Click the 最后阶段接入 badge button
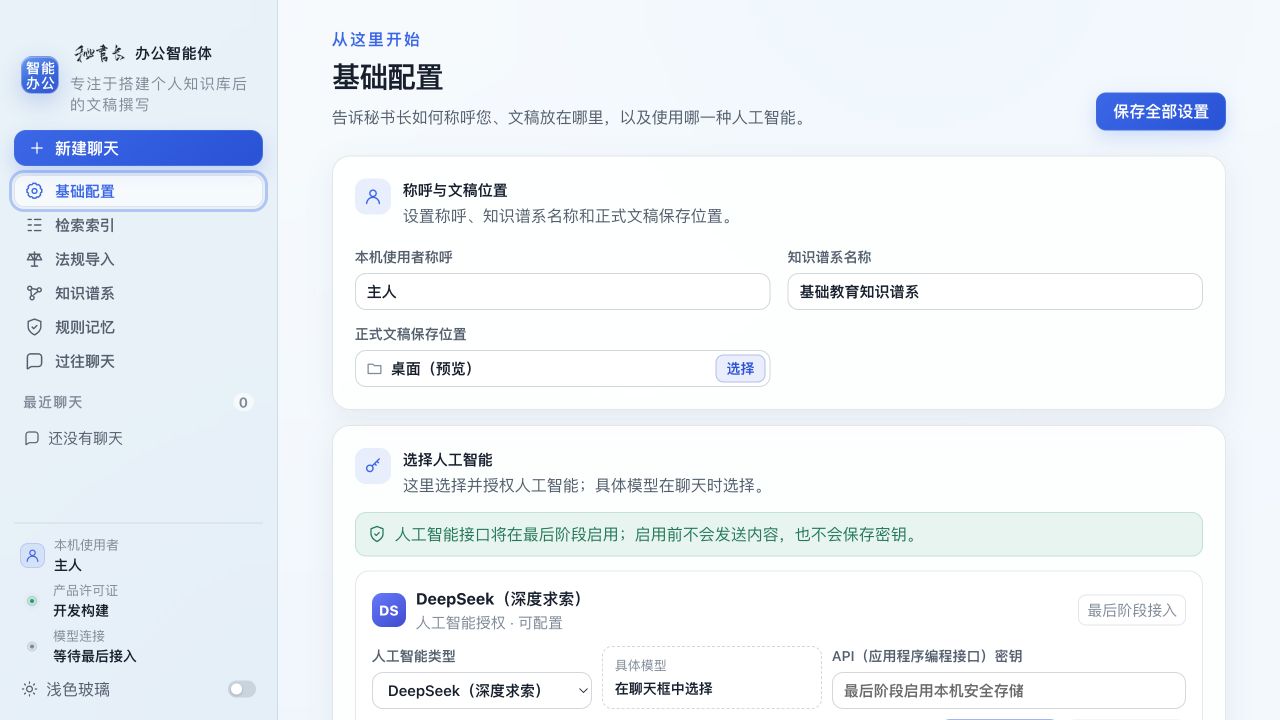Viewport: 1280px width, 720px height. pos(1132,610)
